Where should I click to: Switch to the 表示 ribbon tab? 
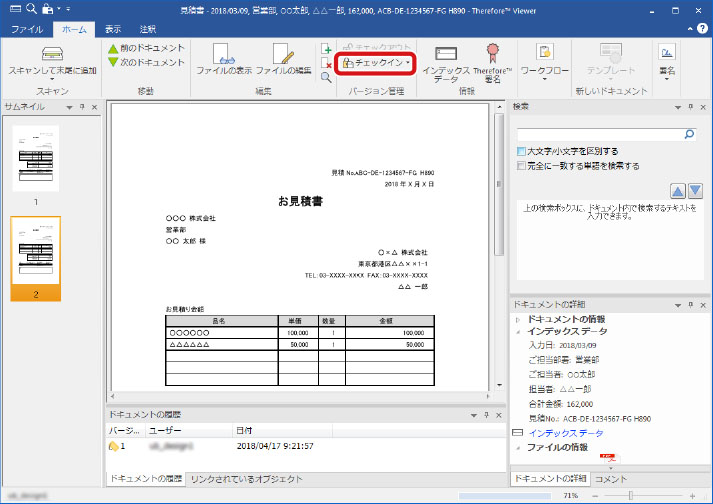click(x=113, y=30)
